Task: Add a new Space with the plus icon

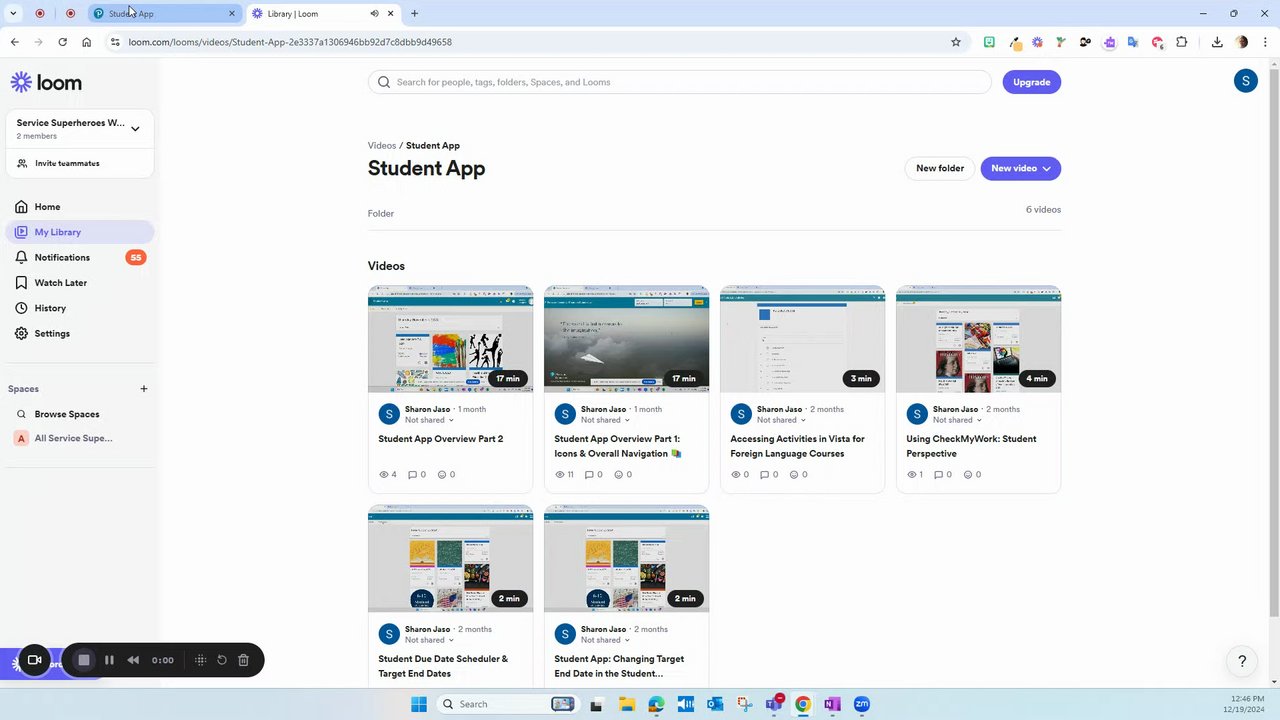Action: pos(143,389)
